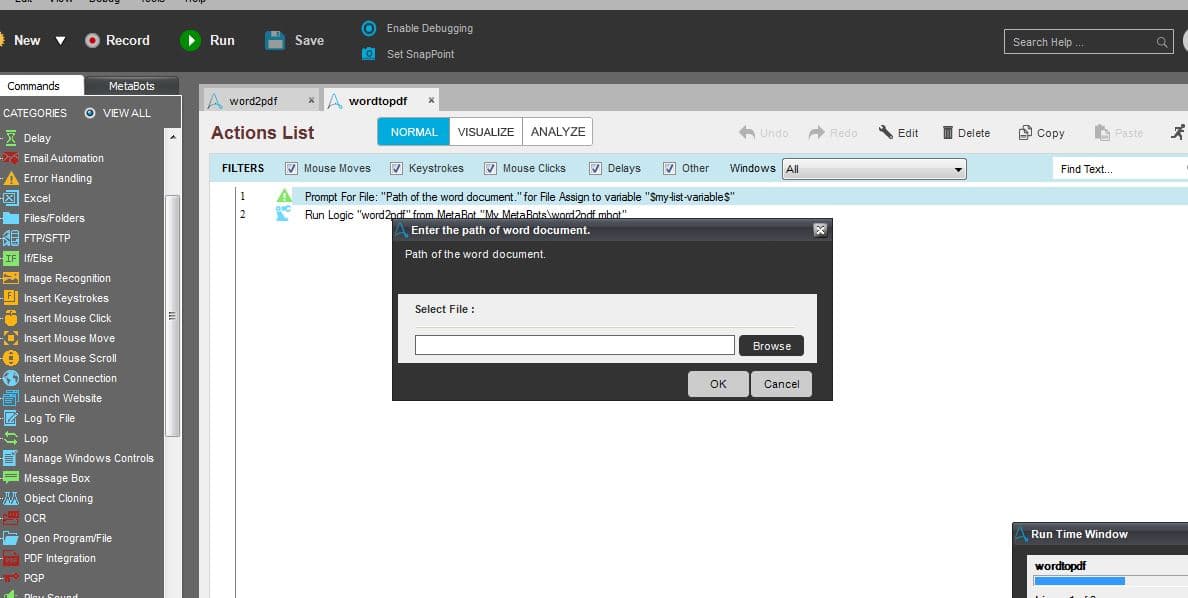Click the green Run play icon

tap(190, 40)
